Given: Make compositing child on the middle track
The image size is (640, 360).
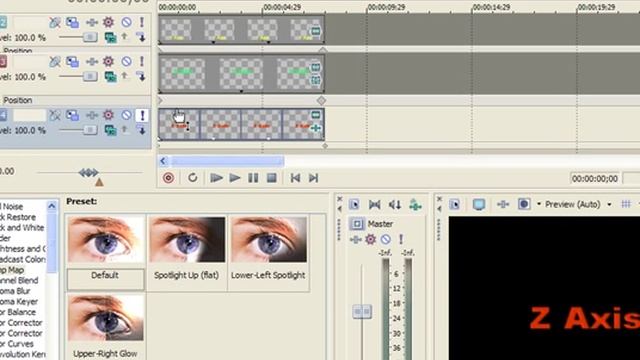Looking at the screenshot, I should (141, 76).
